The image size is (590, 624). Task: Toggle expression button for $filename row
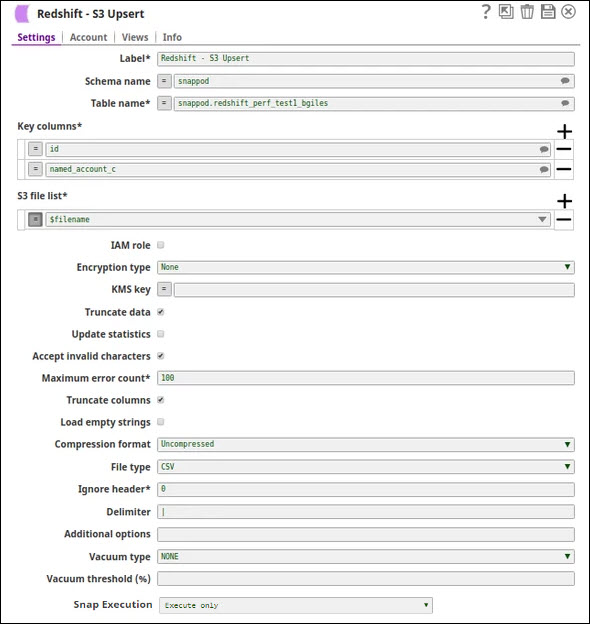pyautogui.click(x=35, y=219)
